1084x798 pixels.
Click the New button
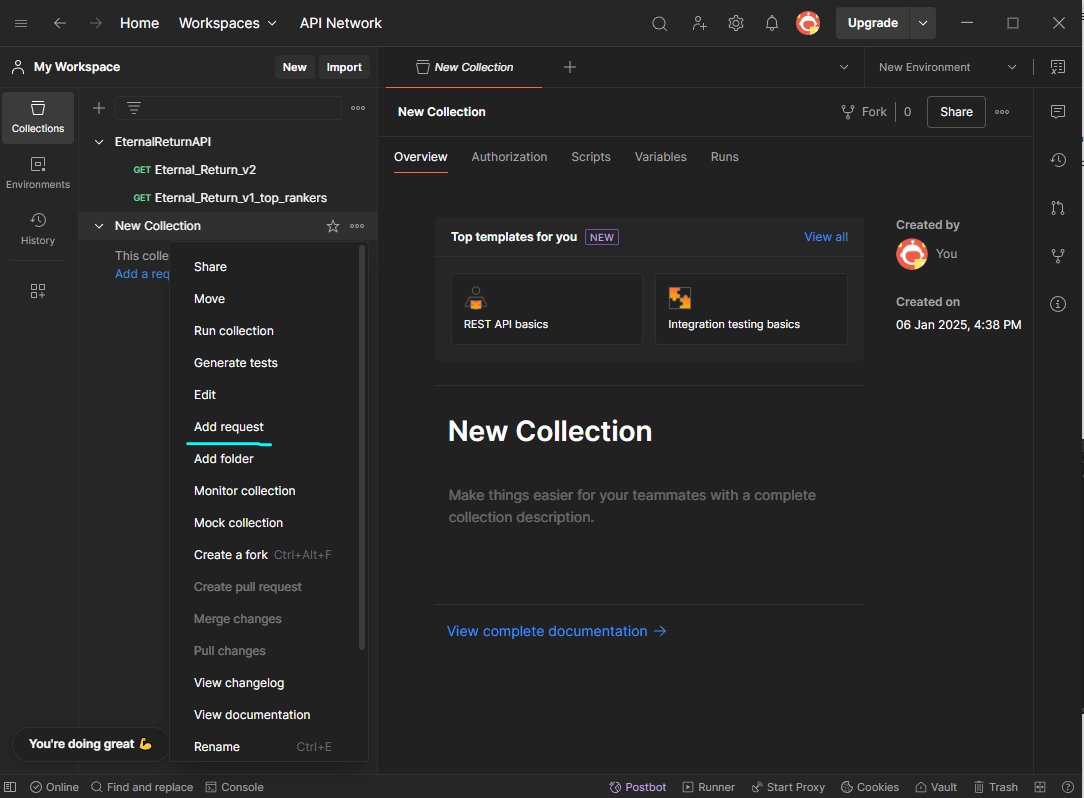295,67
